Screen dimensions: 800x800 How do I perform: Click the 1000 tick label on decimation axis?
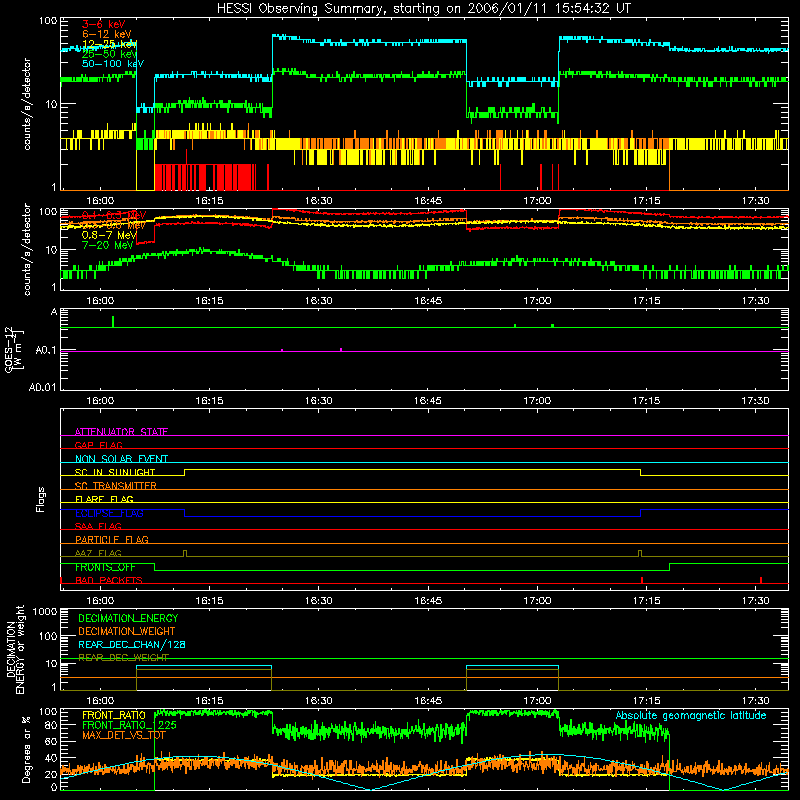point(45,612)
